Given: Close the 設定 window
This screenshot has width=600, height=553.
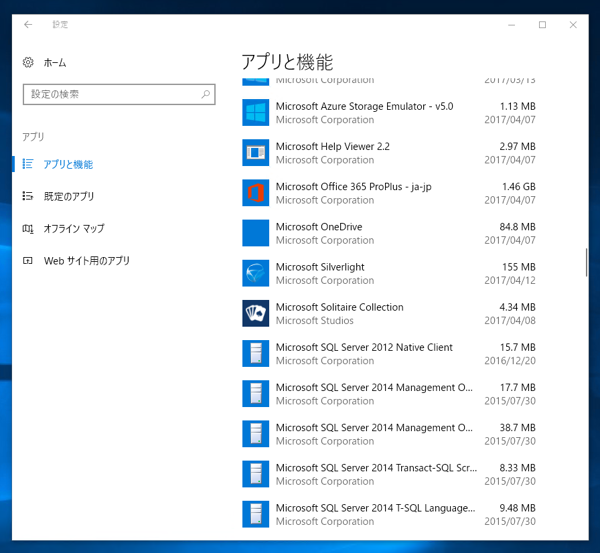Looking at the screenshot, I should (573, 25).
